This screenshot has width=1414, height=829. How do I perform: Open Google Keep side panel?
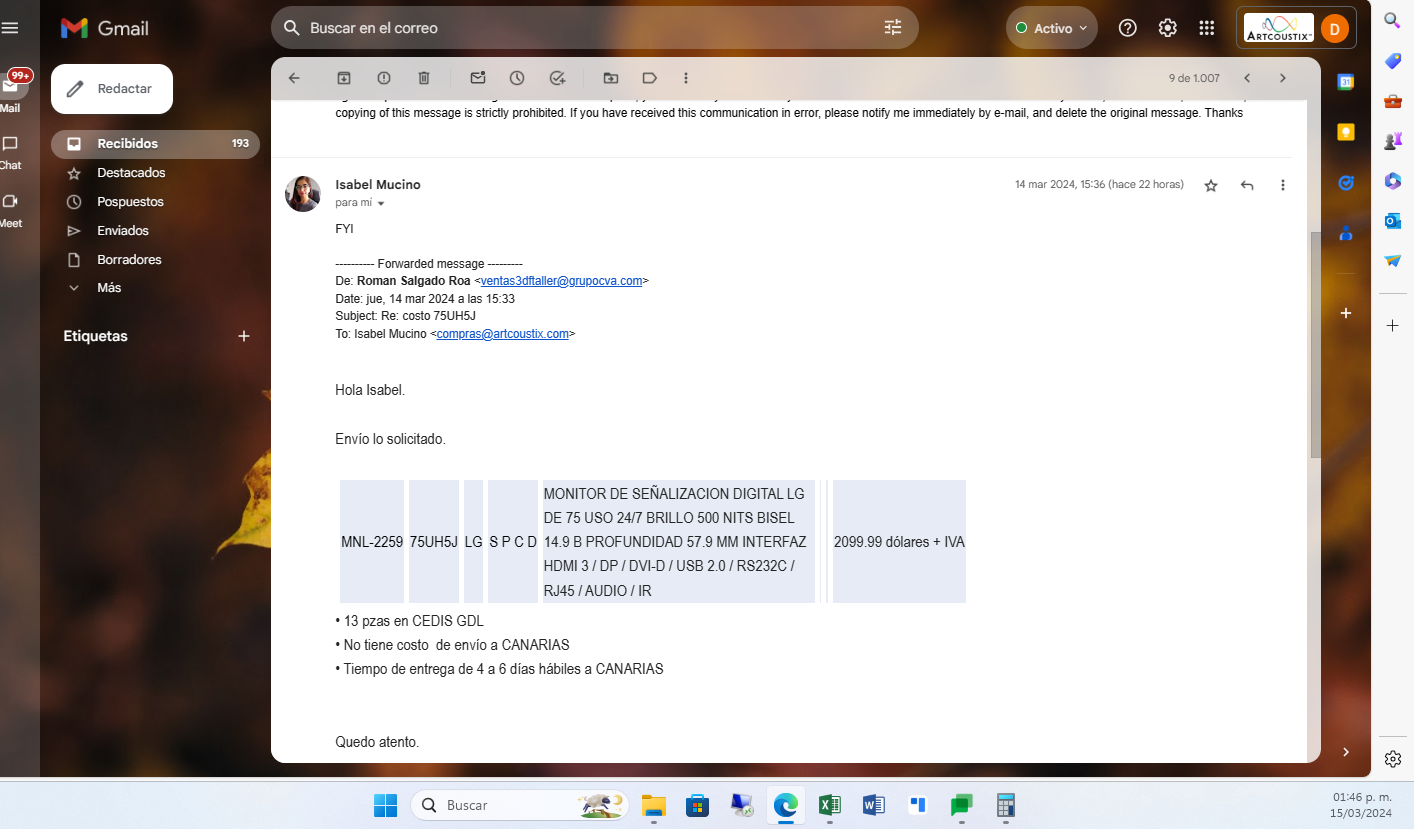coord(1346,132)
